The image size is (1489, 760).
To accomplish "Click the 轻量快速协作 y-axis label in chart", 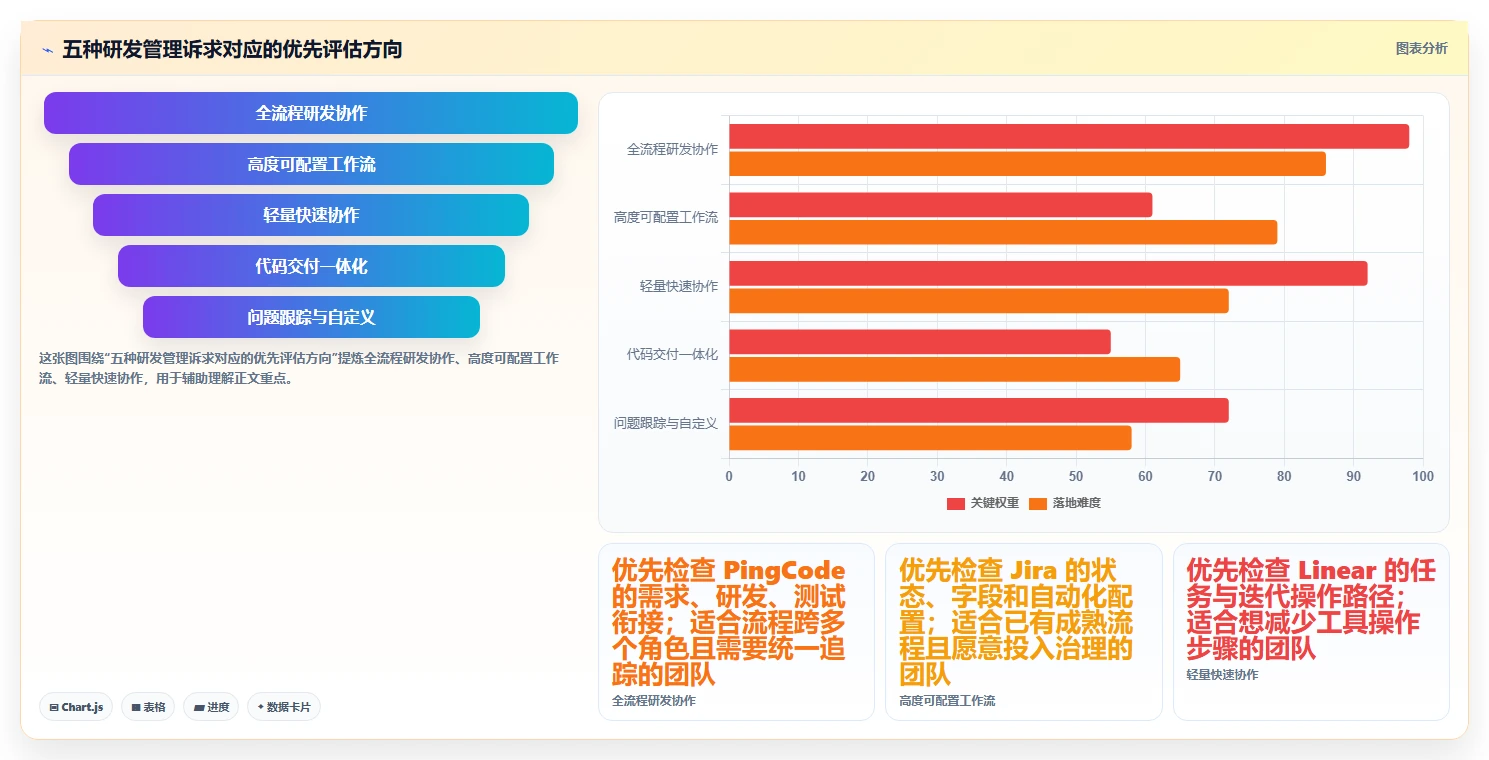I will point(679,286).
